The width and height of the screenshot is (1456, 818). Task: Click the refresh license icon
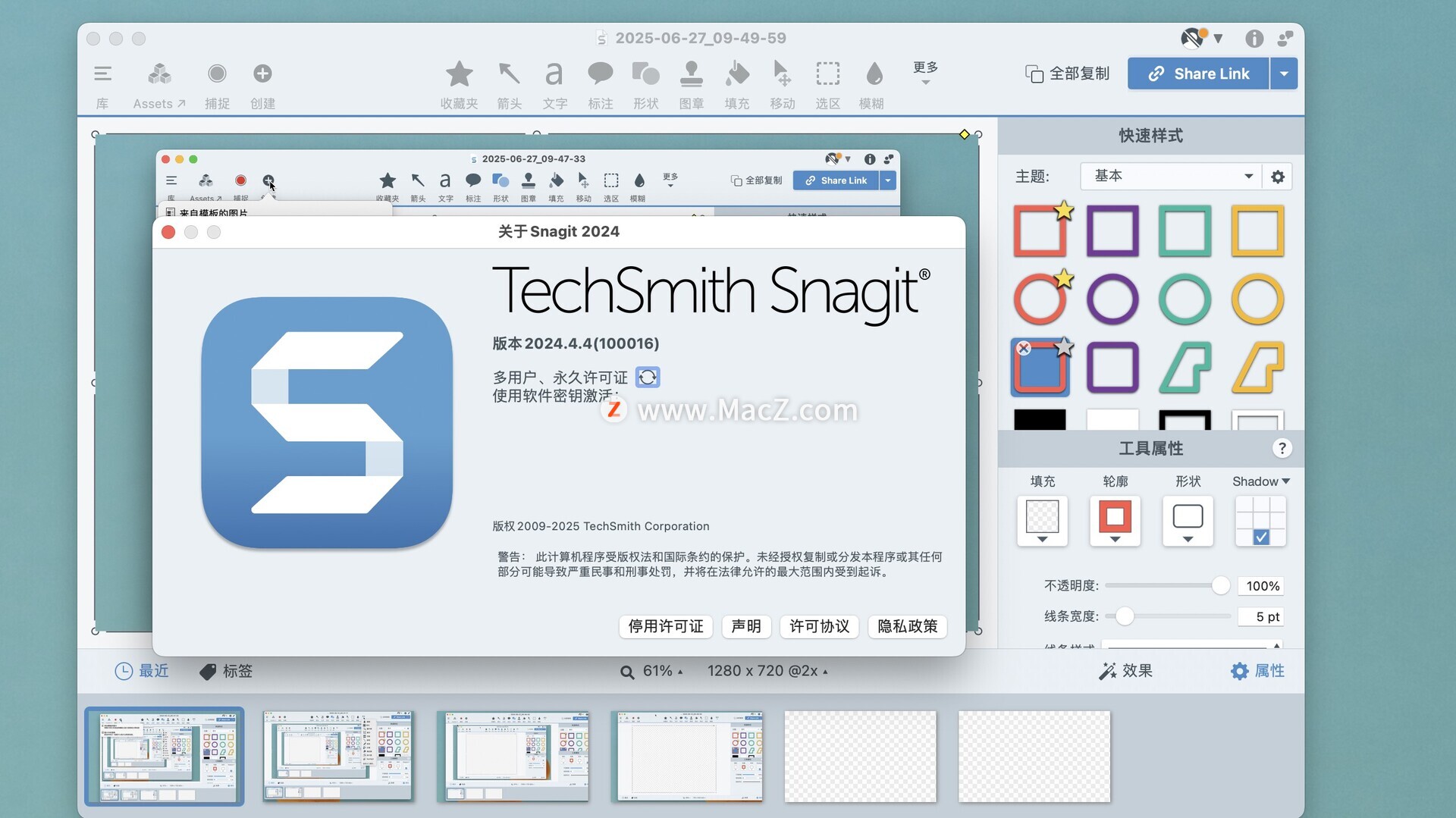pos(648,377)
